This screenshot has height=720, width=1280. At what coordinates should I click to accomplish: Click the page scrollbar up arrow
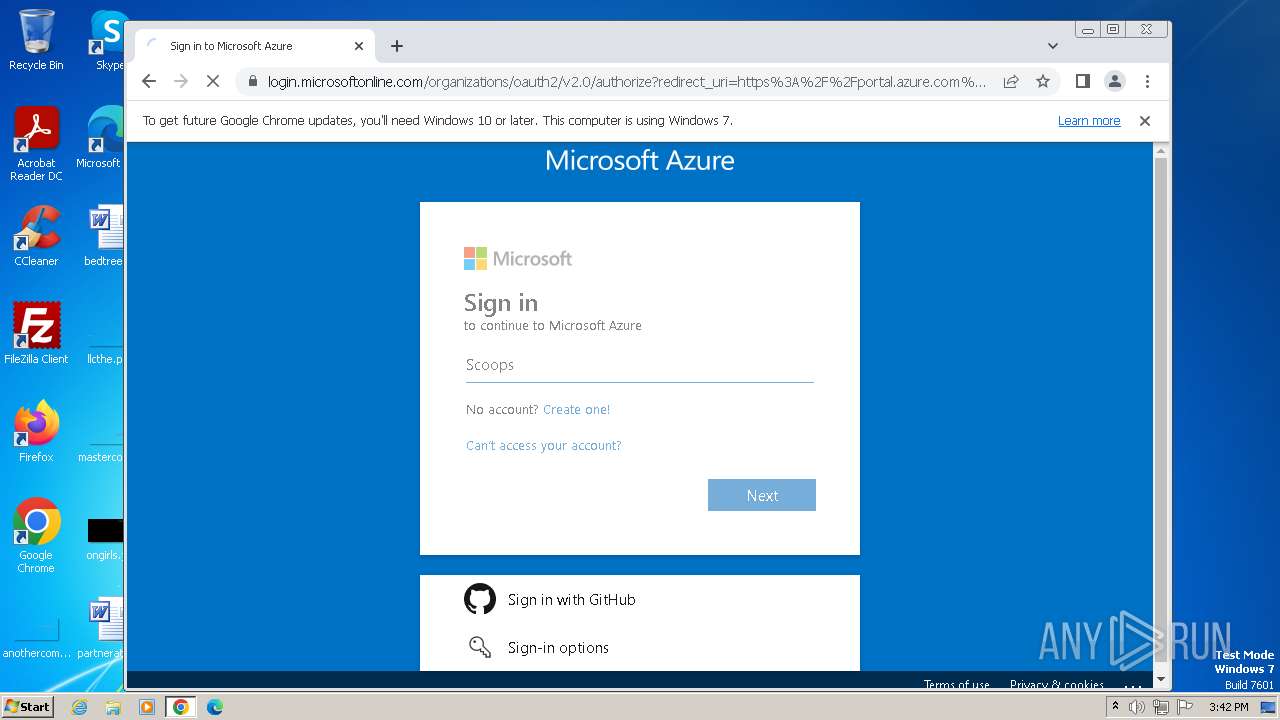pyautogui.click(x=1161, y=152)
